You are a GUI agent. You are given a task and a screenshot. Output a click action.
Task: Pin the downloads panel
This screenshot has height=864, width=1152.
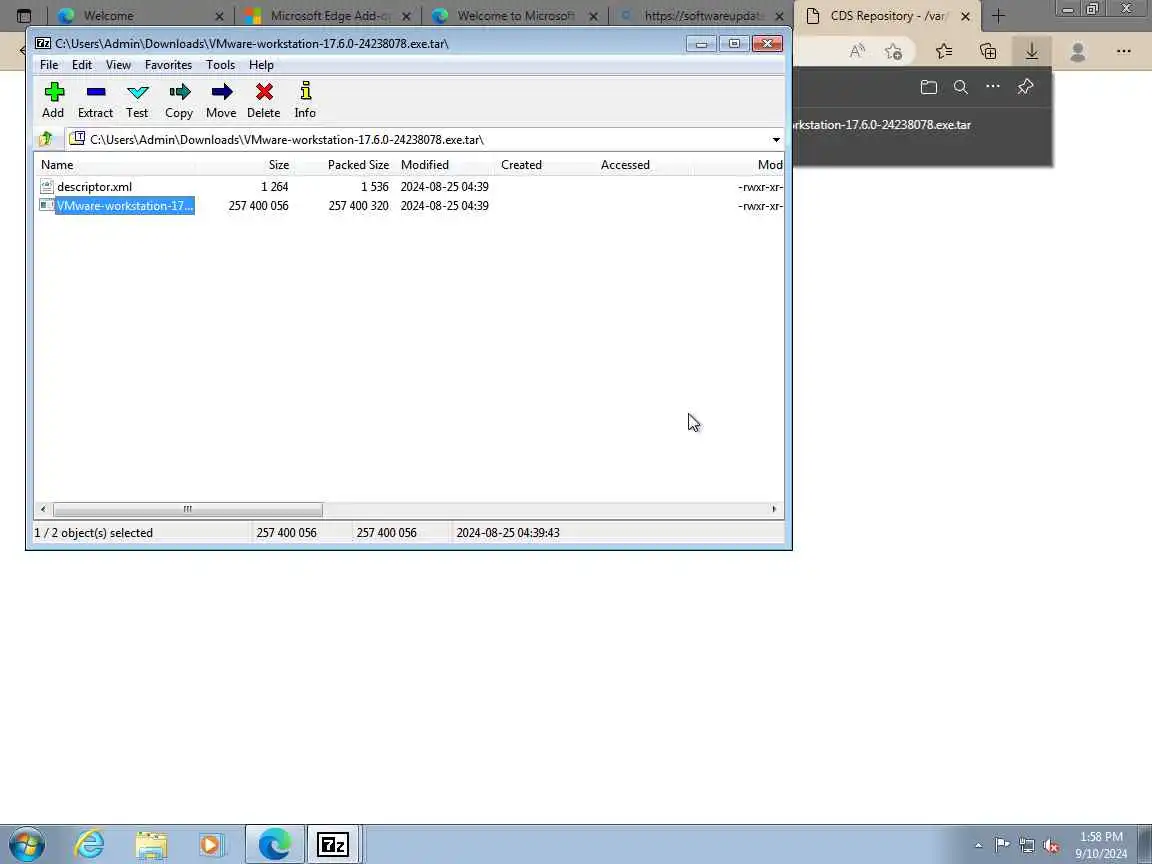[x=1026, y=87]
